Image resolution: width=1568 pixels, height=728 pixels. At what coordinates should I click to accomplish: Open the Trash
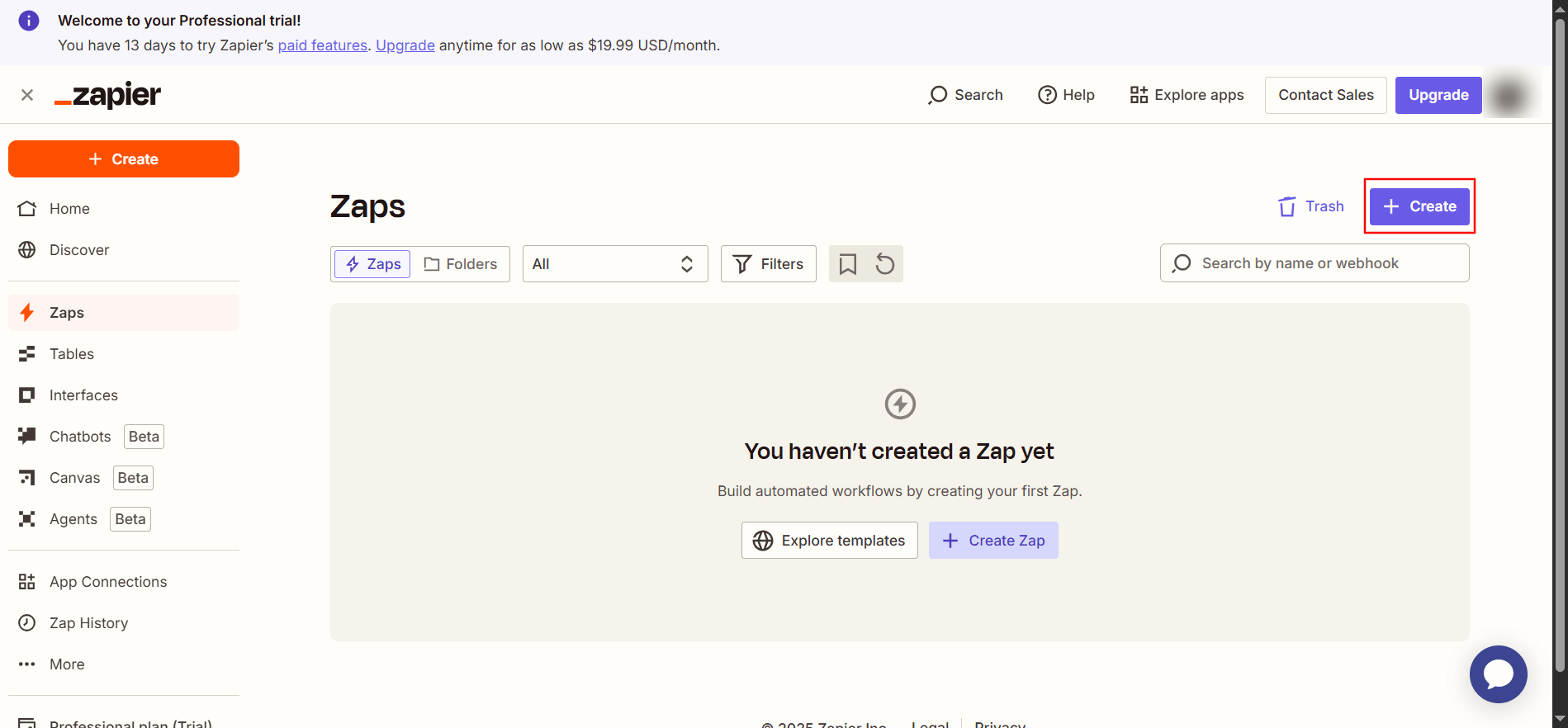tap(1311, 206)
